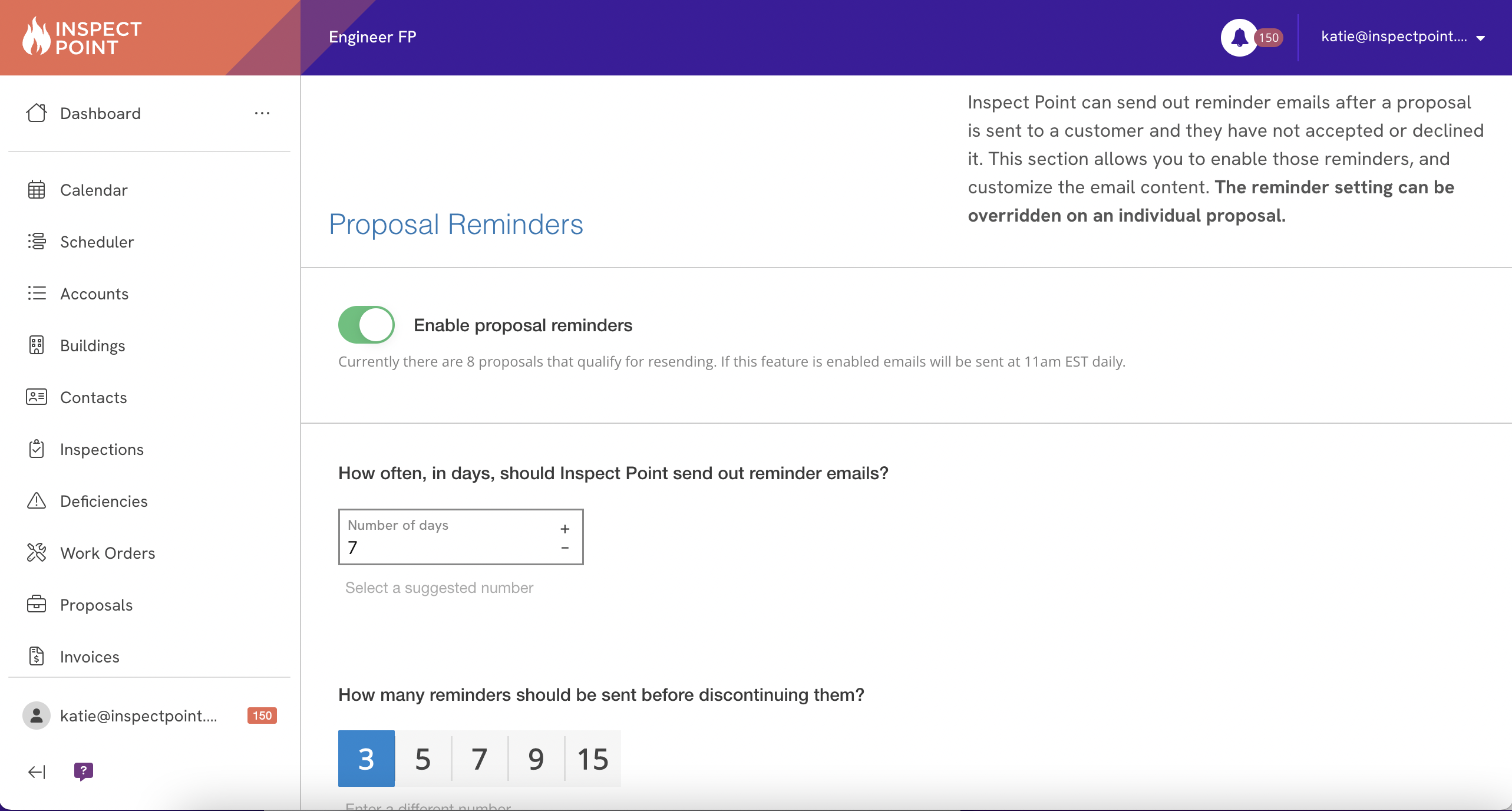Decrement number of days with minus stepper
The image size is (1512, 811).
pos(566,548)
